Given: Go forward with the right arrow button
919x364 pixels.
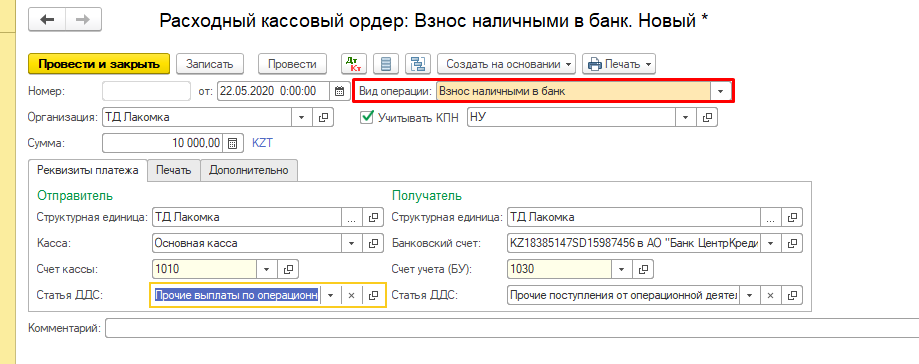Looking at the screenshot, I should tap(83, 21).
